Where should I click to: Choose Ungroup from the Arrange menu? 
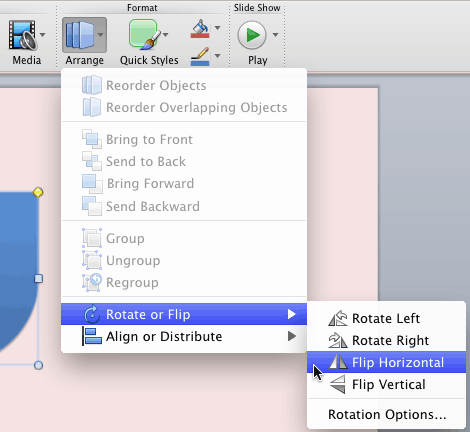point(184,260)
